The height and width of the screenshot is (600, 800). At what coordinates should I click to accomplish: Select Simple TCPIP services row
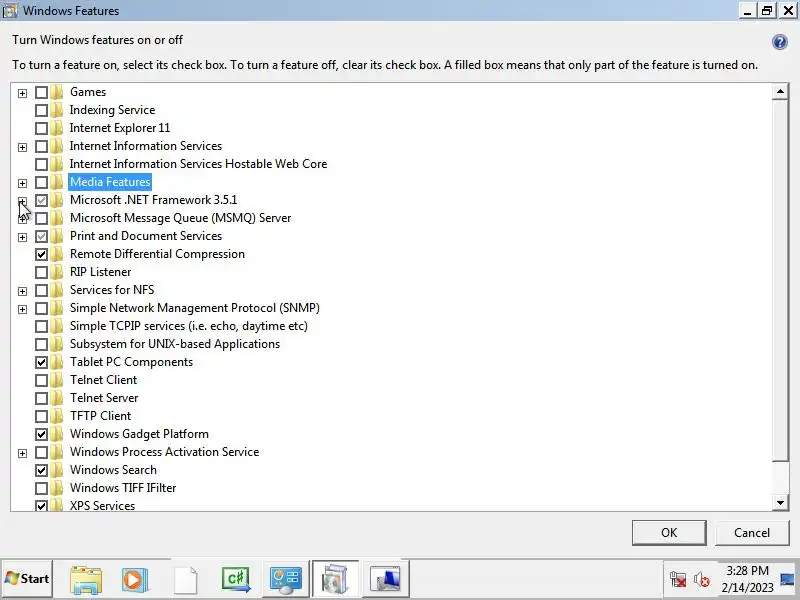point(189,326)
